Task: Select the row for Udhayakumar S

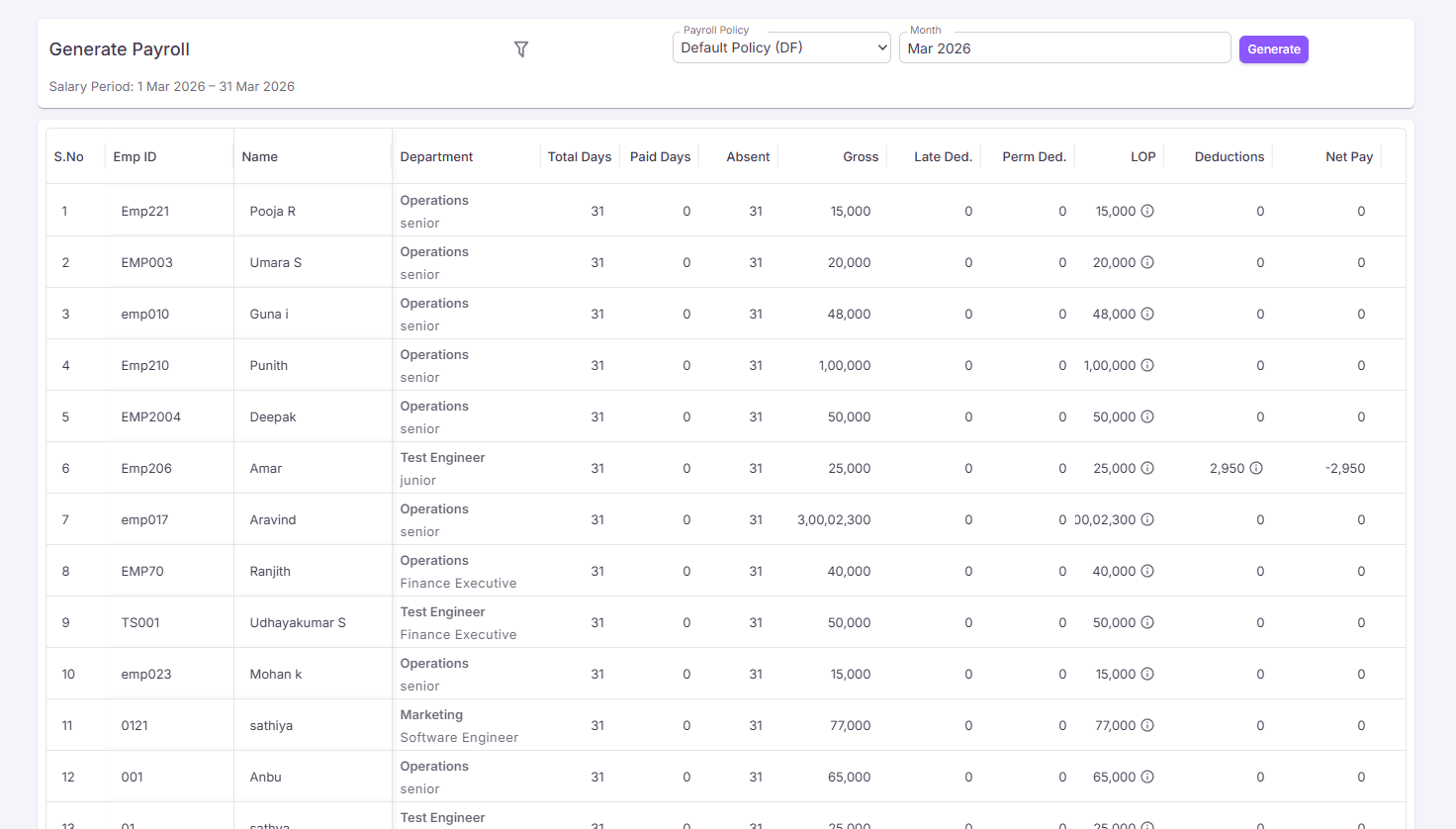Action: click(726, 622)
